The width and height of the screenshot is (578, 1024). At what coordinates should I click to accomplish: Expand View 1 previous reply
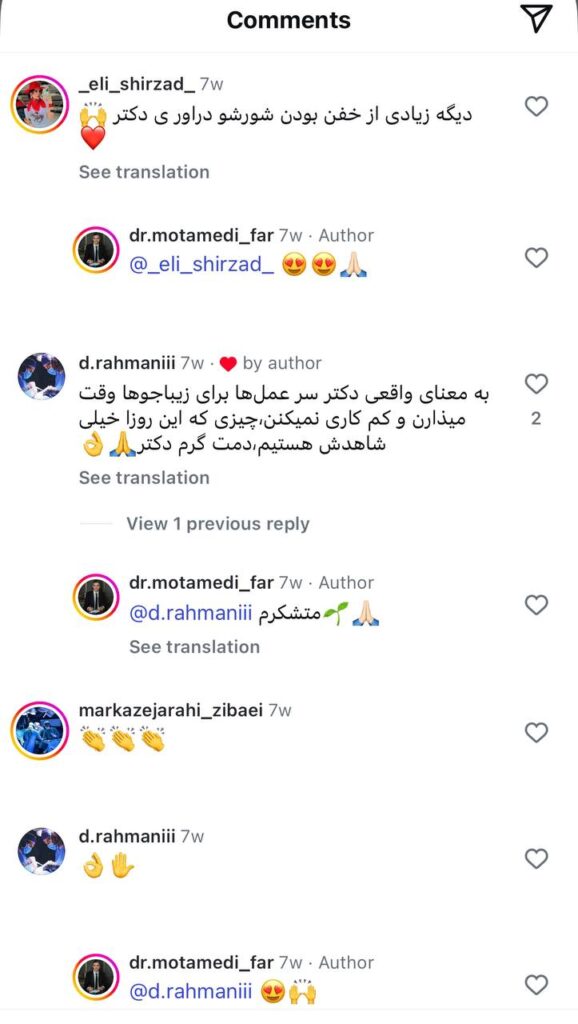click(x=217, y=524)
